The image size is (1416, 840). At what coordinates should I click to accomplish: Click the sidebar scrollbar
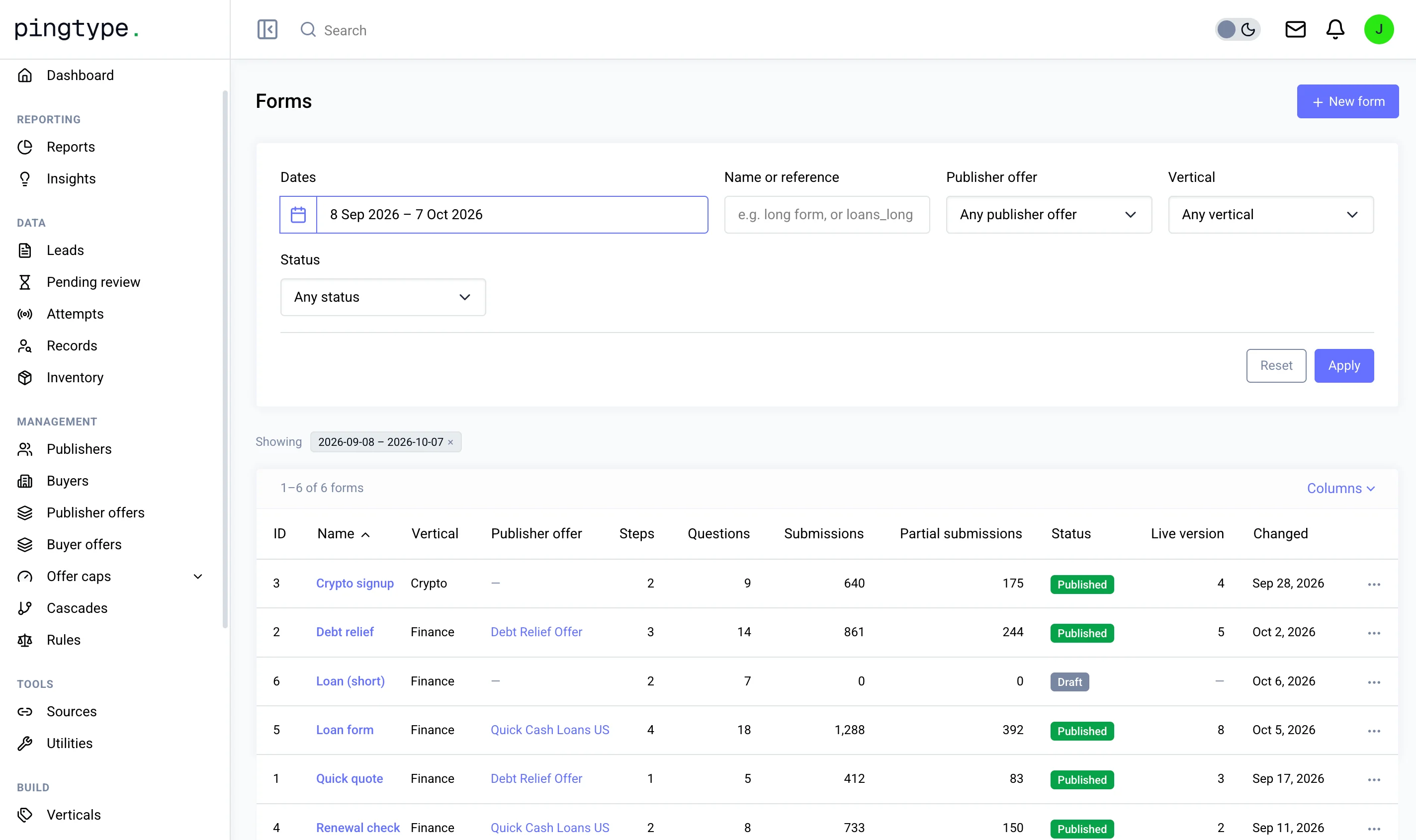pos(225,359)
